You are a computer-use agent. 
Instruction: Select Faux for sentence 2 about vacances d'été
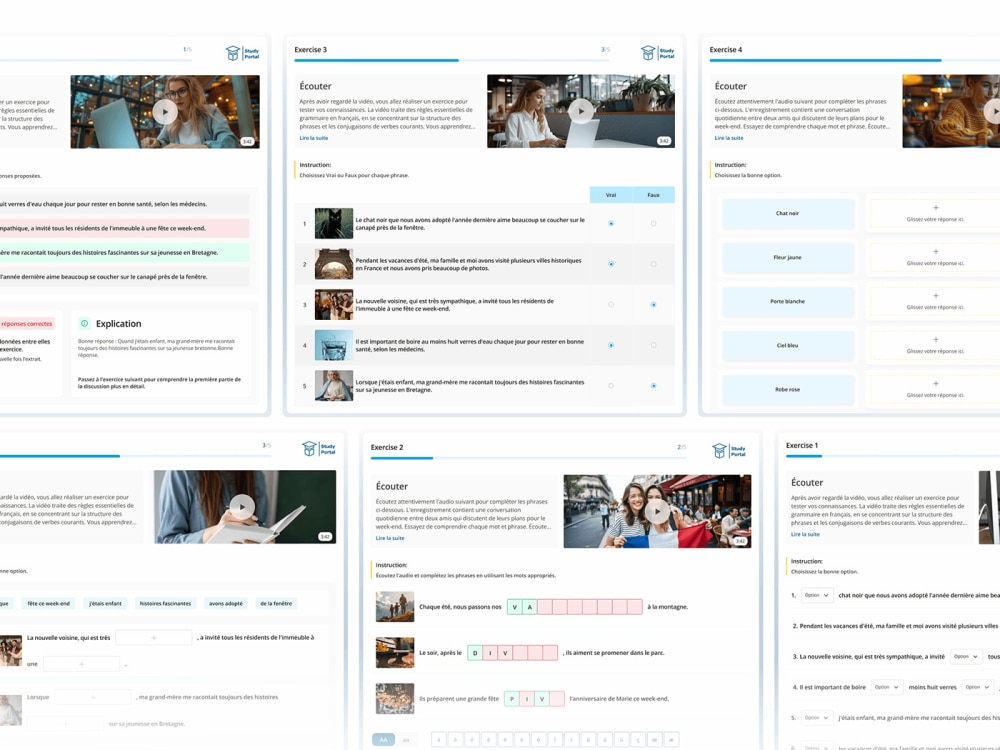click(x=653, y=264)
